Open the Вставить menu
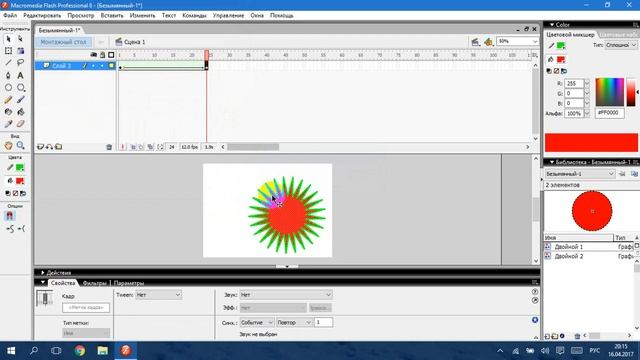The image size is (640, 360). click(112, 16)
